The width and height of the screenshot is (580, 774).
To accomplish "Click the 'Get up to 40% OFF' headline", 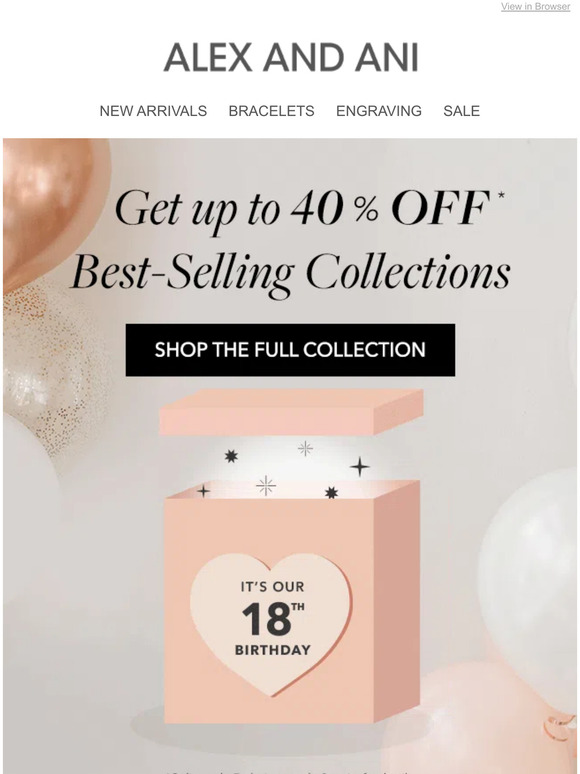I will [302, 208].
